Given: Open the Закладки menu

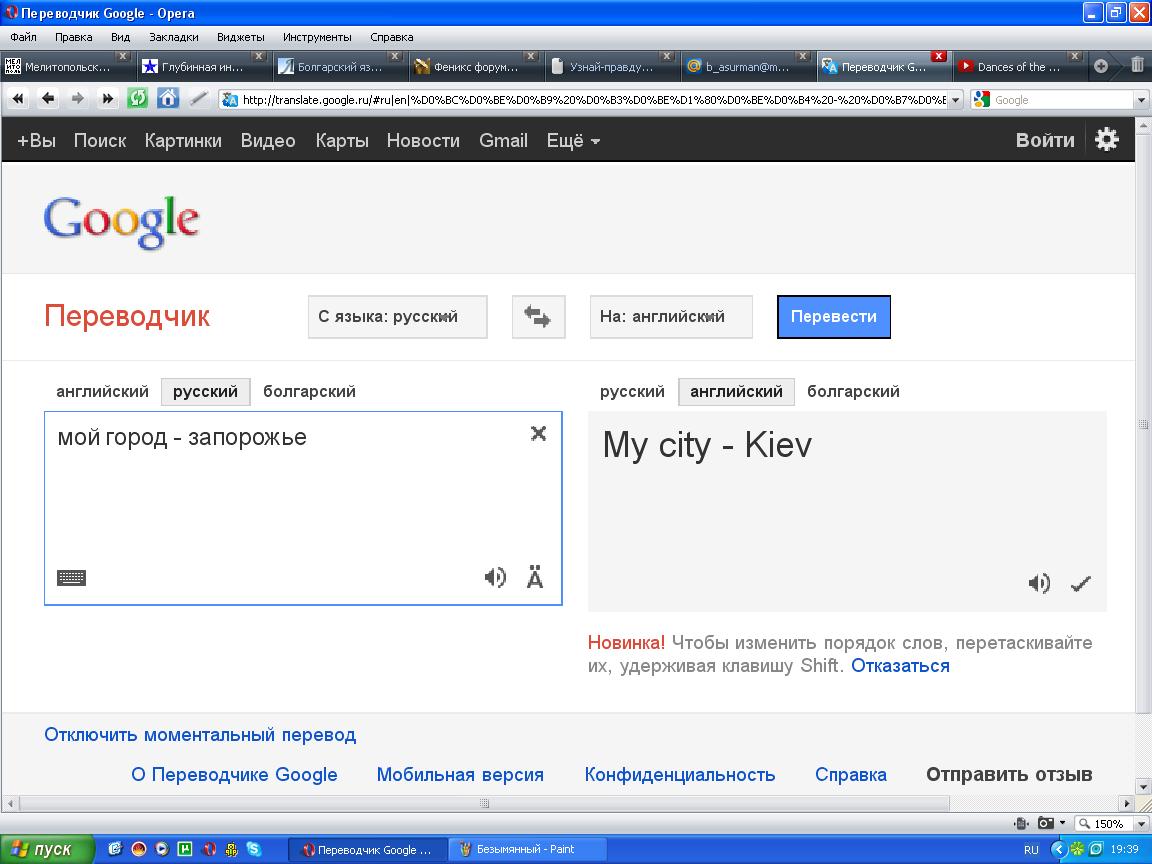Looking at the screenshot, I should point(173,37).
